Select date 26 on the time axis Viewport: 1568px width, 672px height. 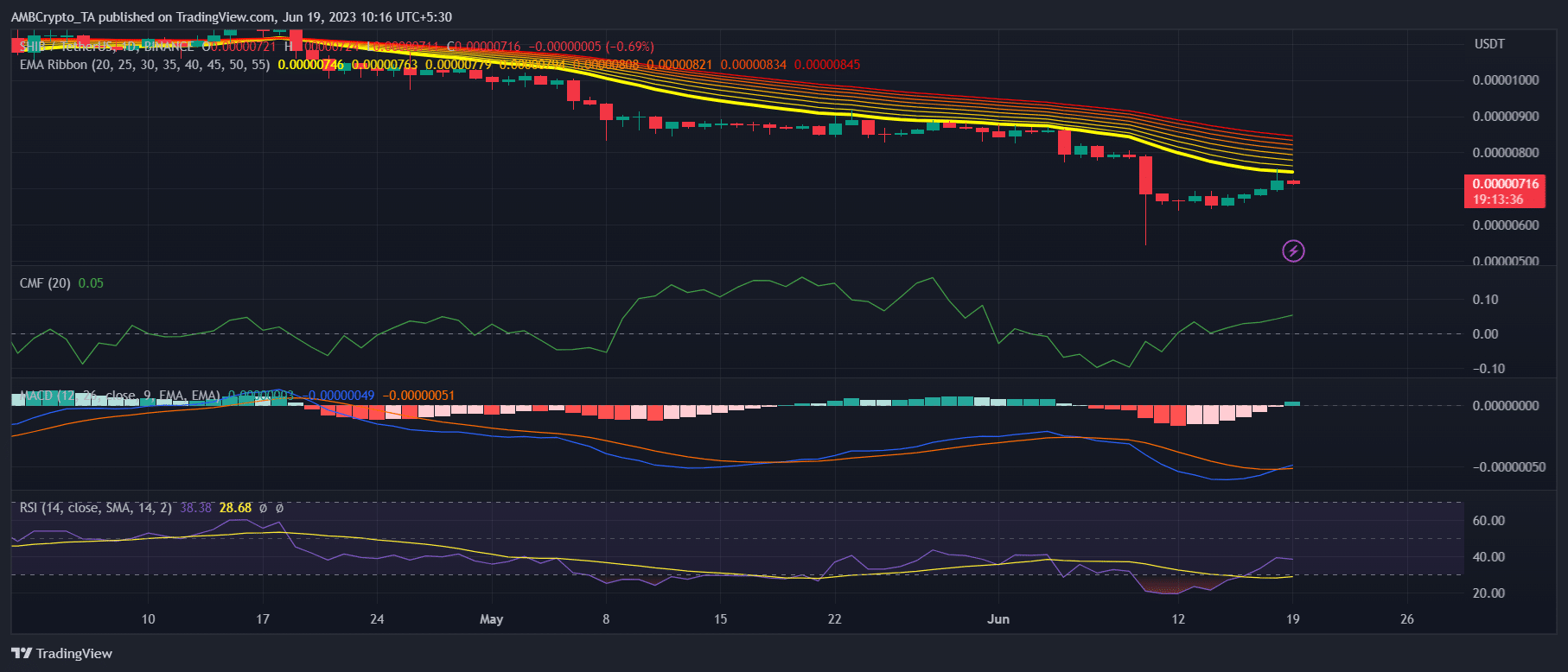[1406, 619]
